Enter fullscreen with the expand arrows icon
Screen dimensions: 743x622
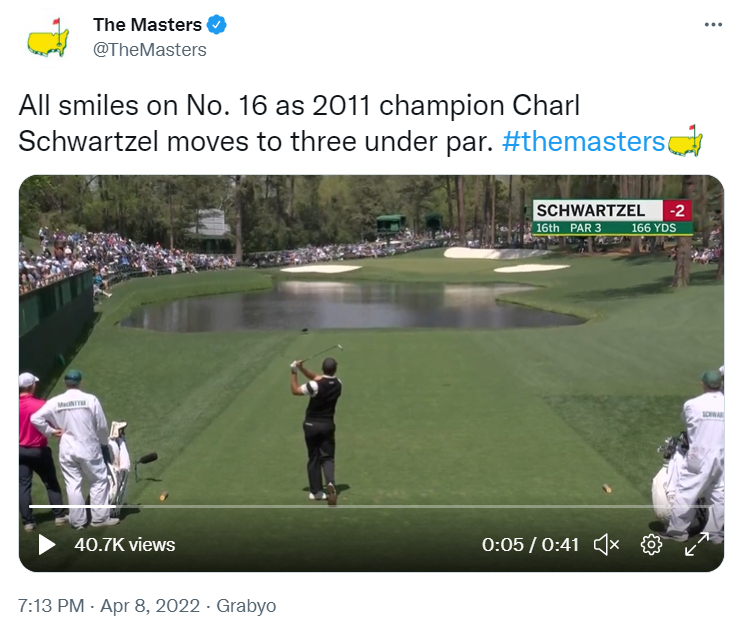coord(696,545)
